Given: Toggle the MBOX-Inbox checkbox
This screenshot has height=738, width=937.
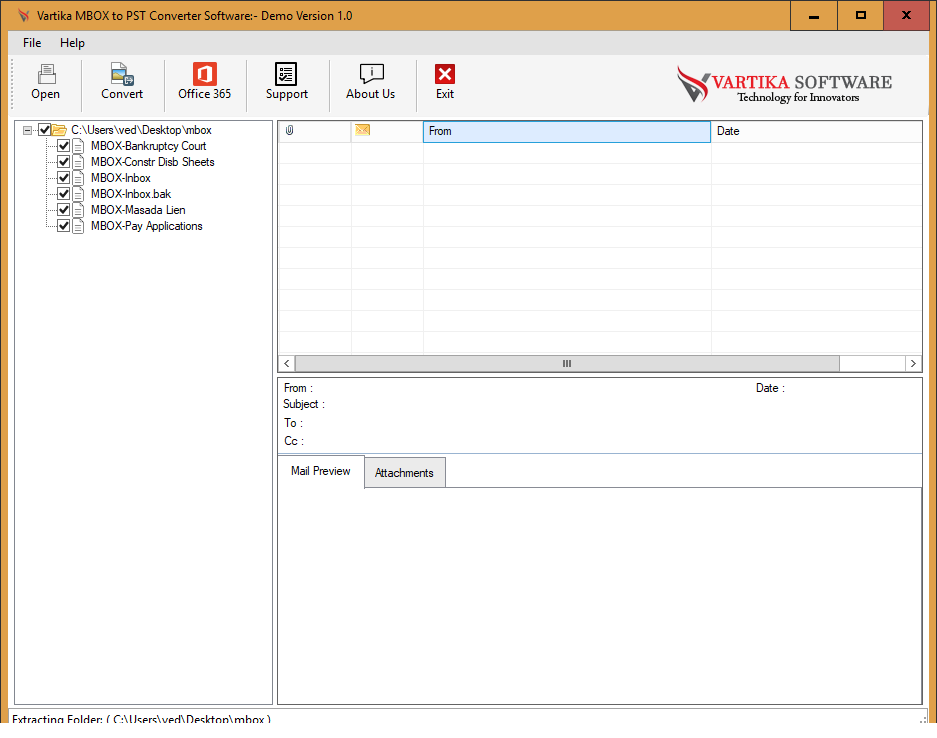Looking at the screenshot, I should point(63,178).
